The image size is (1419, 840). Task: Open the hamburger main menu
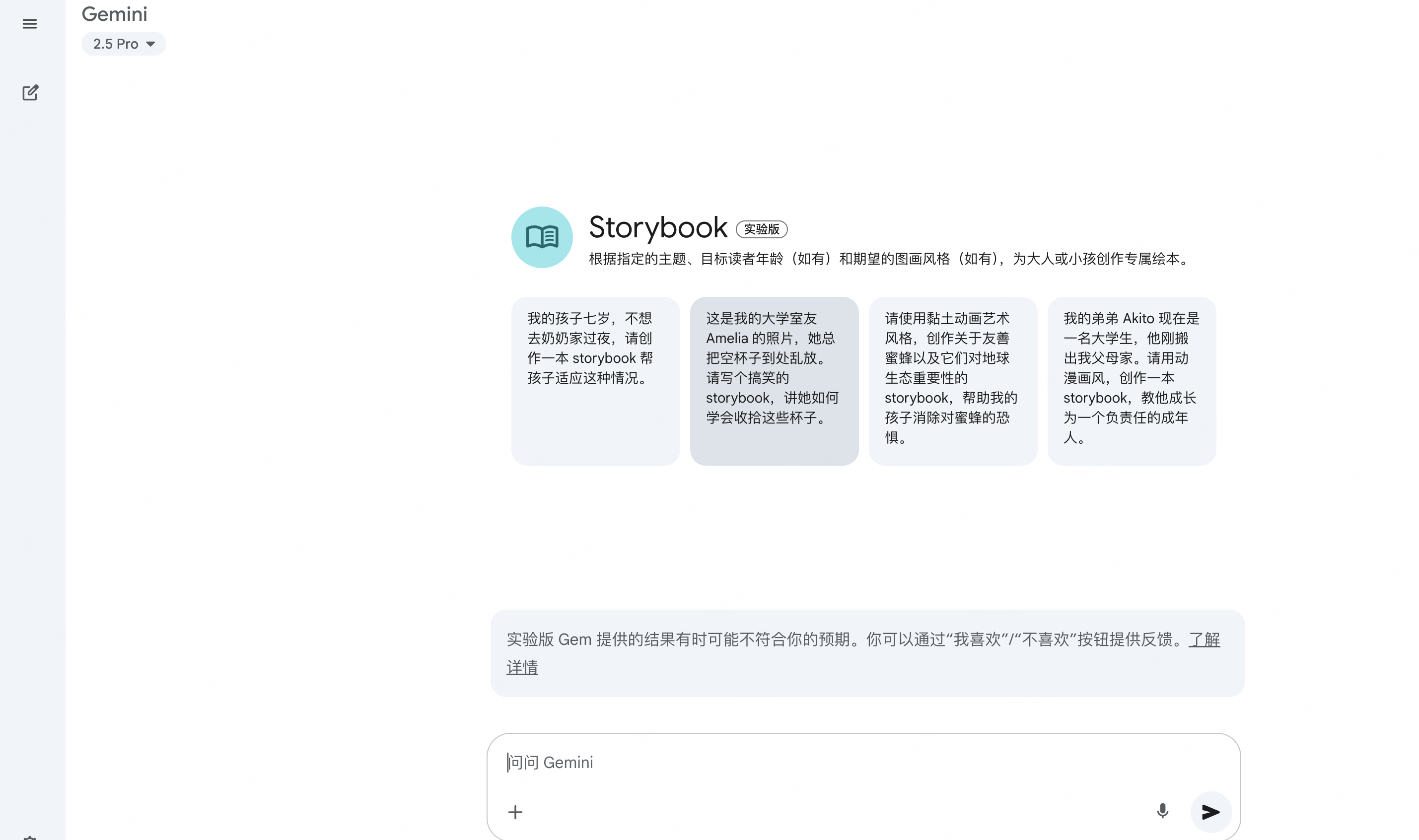(x=30, y=24)
